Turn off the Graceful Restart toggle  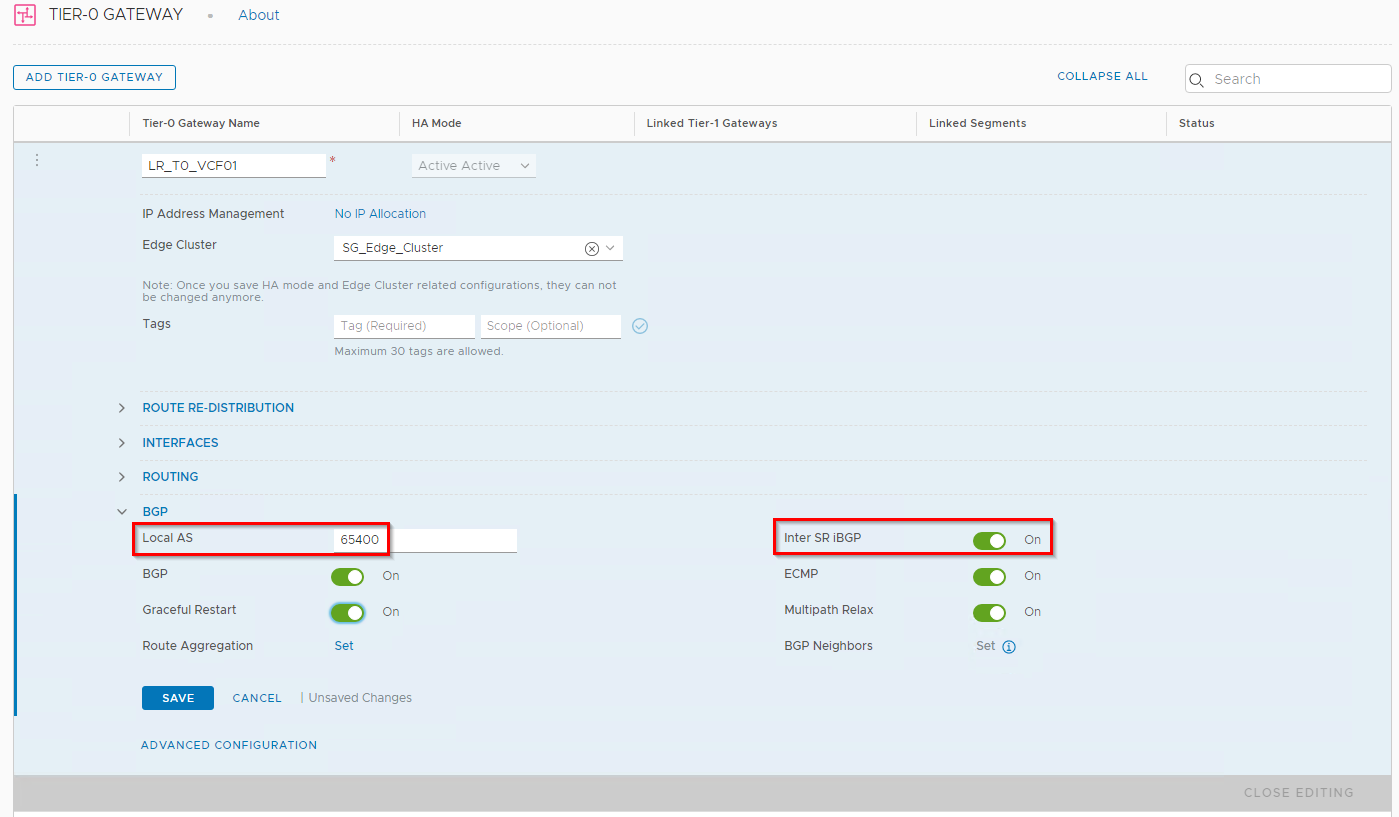348,612
